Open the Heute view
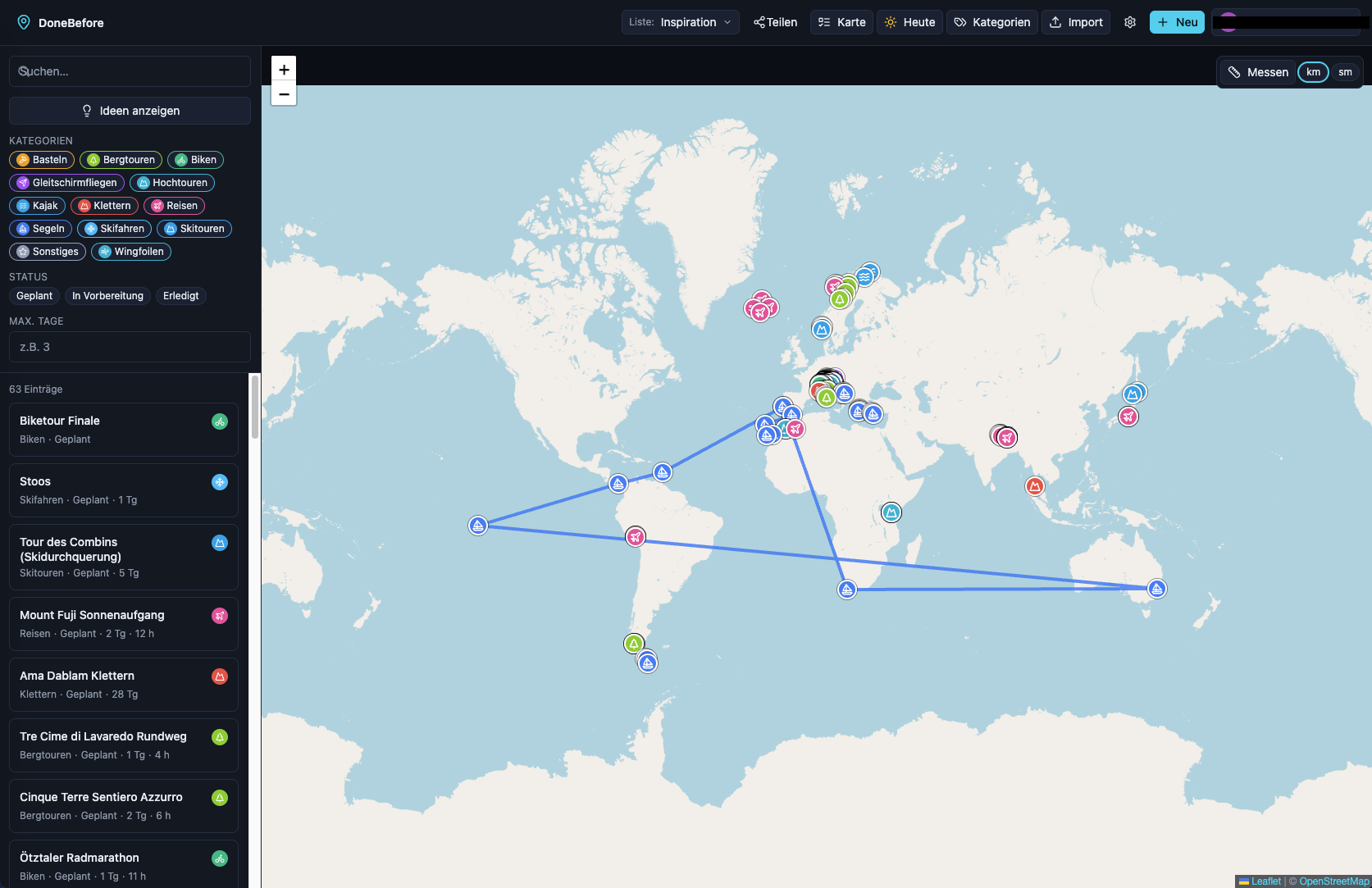 click(x=909, y=22)
